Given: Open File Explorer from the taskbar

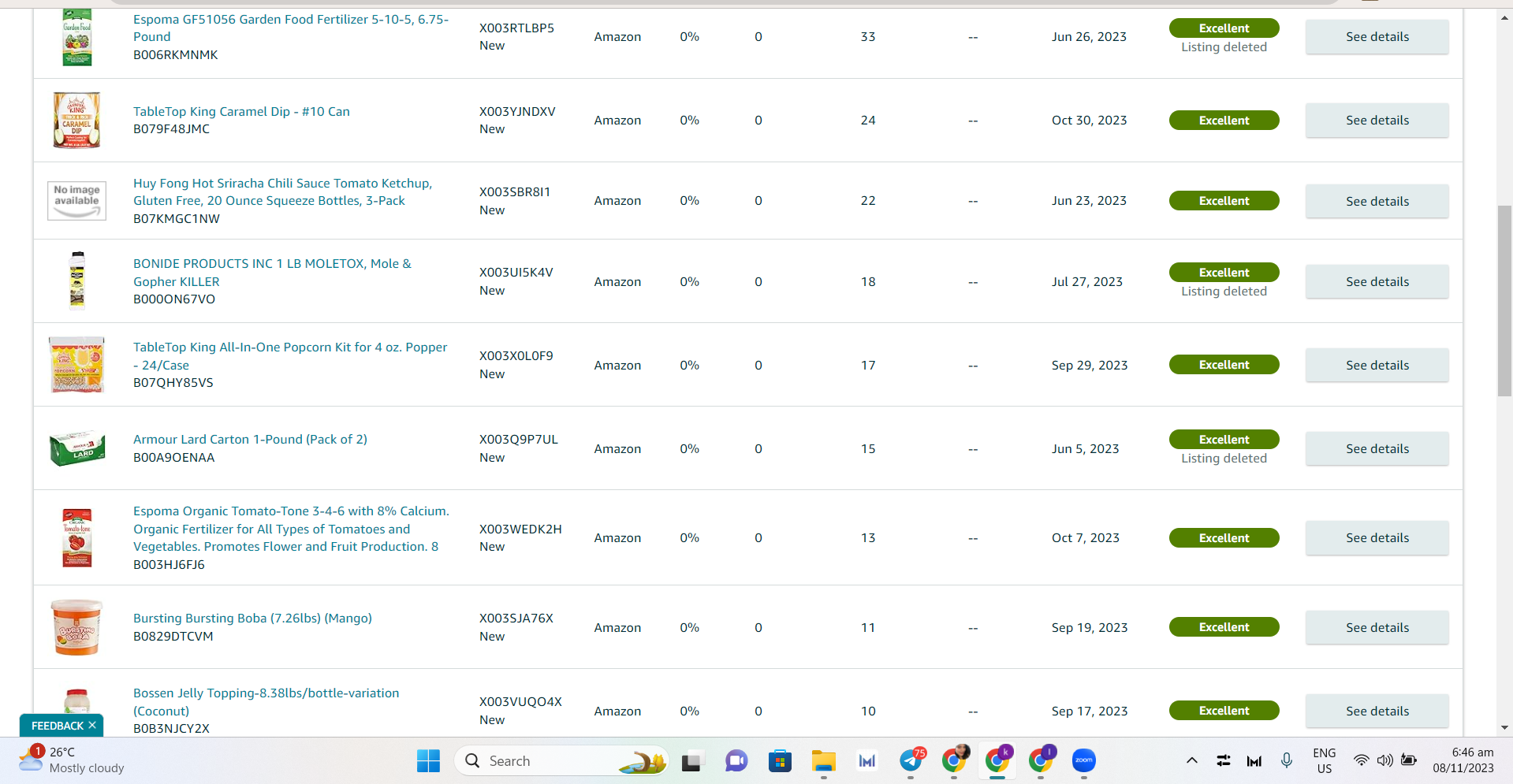Looking at the screenshot, I should [x=823, y=760].
